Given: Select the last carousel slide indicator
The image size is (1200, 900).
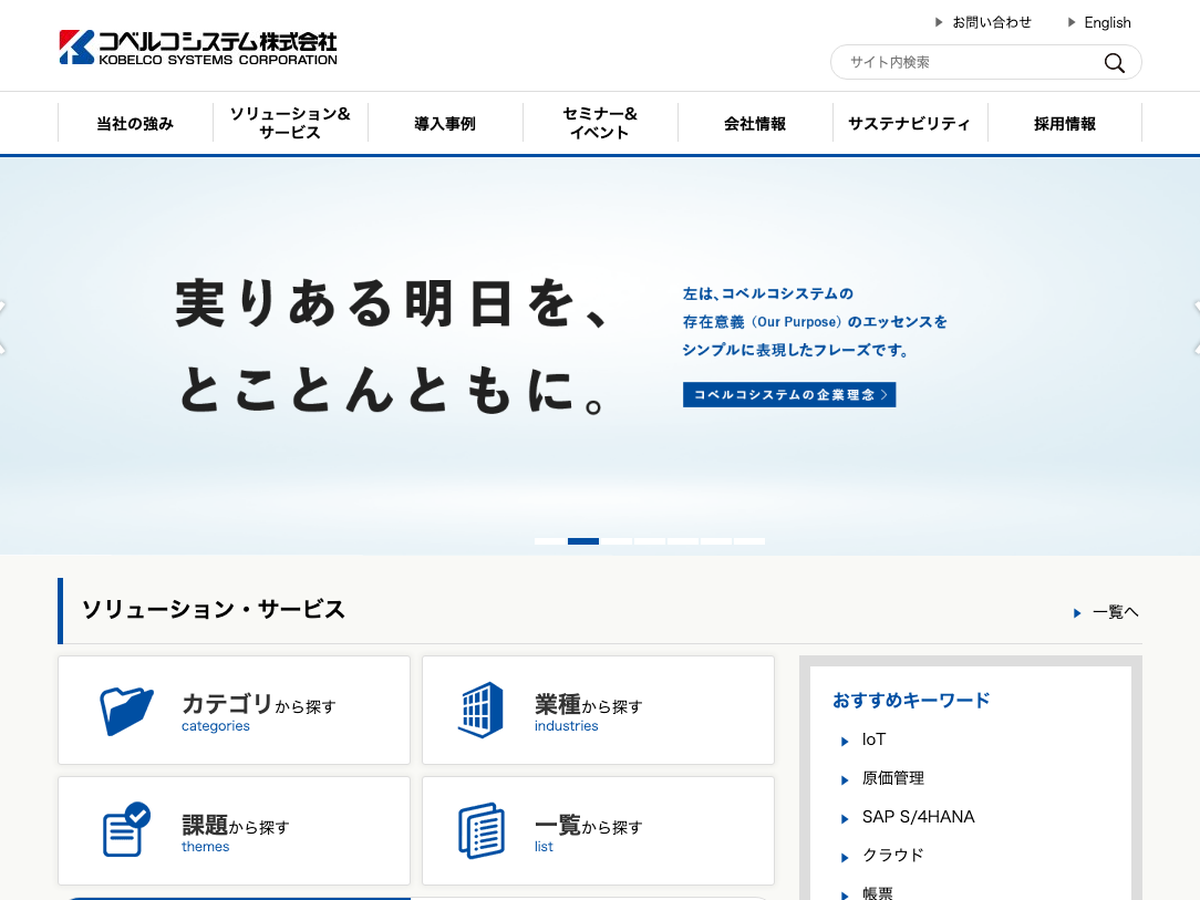Looking at the screenshot, I should 749,541.
